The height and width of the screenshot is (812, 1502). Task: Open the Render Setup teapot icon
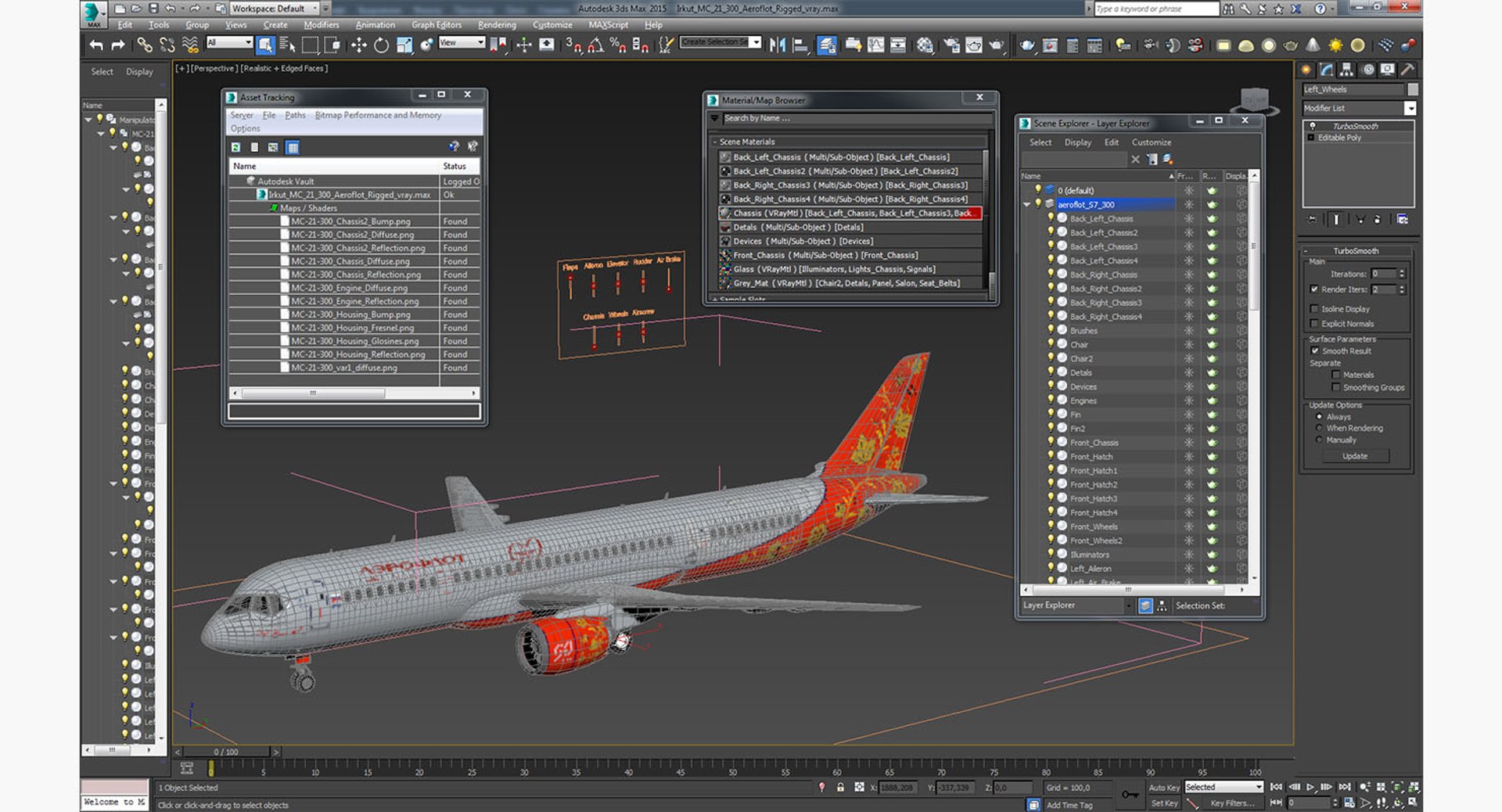click(952, 45)
